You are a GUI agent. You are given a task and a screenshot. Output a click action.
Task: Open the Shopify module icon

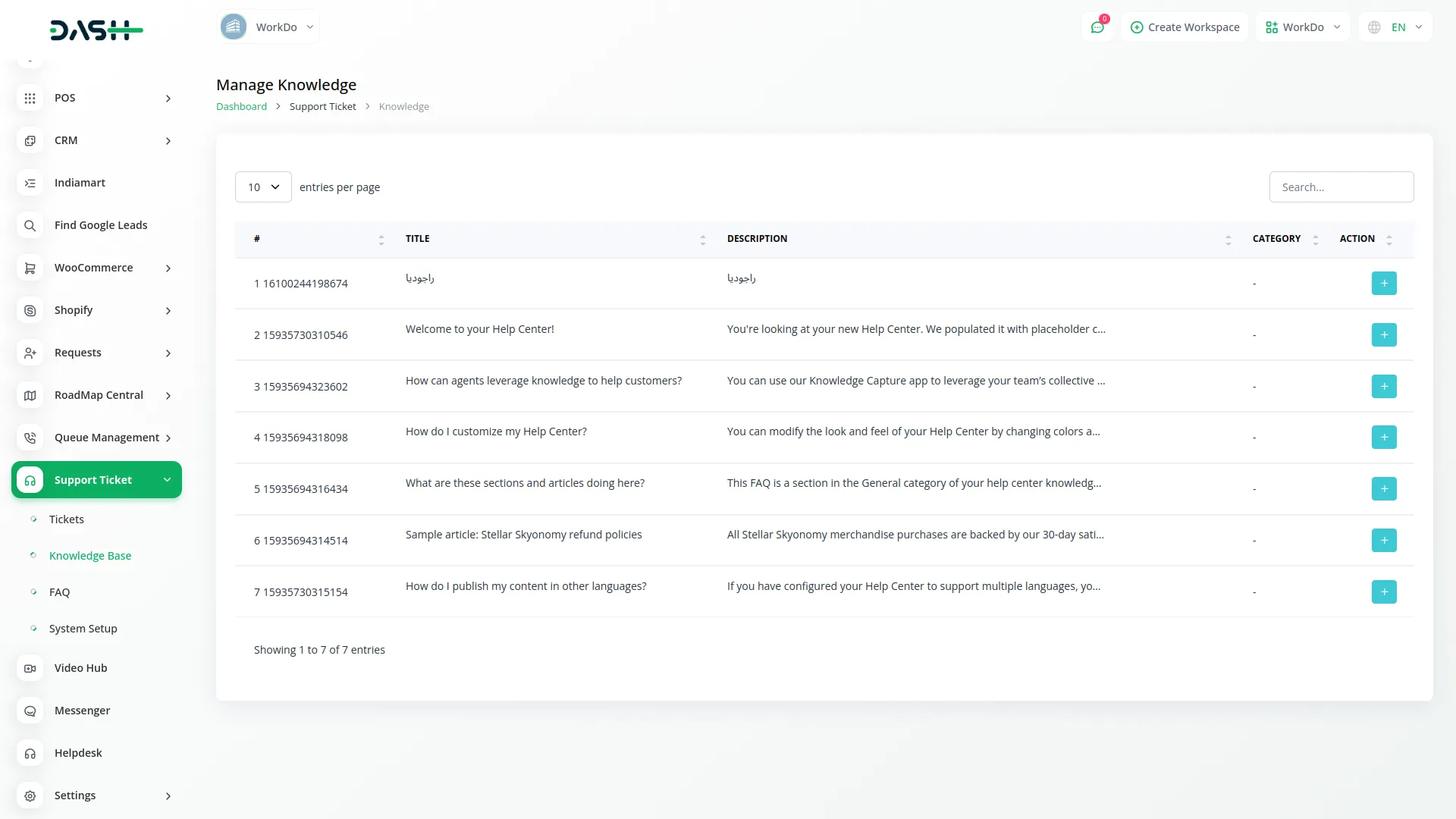tap(30, 310)
